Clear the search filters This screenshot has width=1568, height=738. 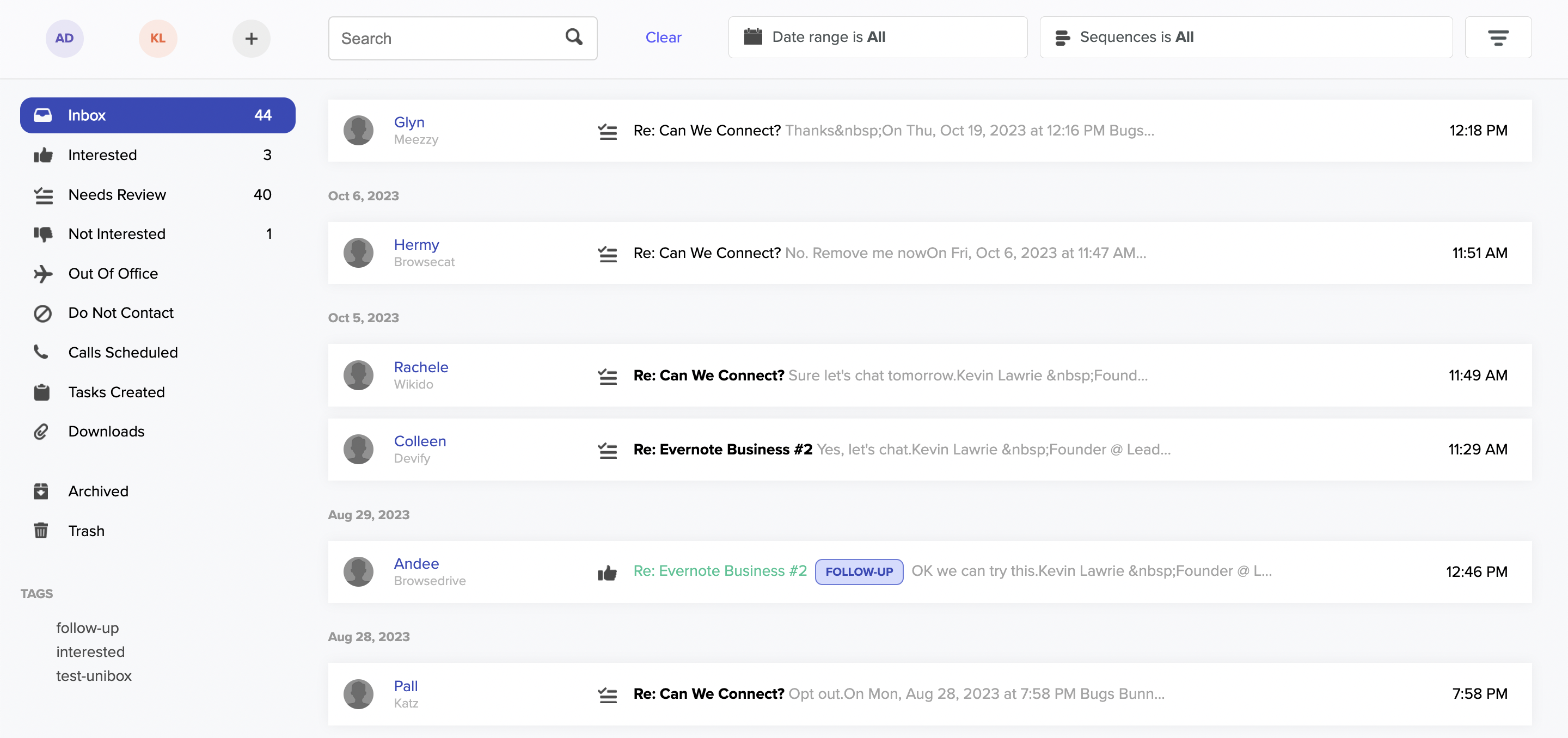663,37
